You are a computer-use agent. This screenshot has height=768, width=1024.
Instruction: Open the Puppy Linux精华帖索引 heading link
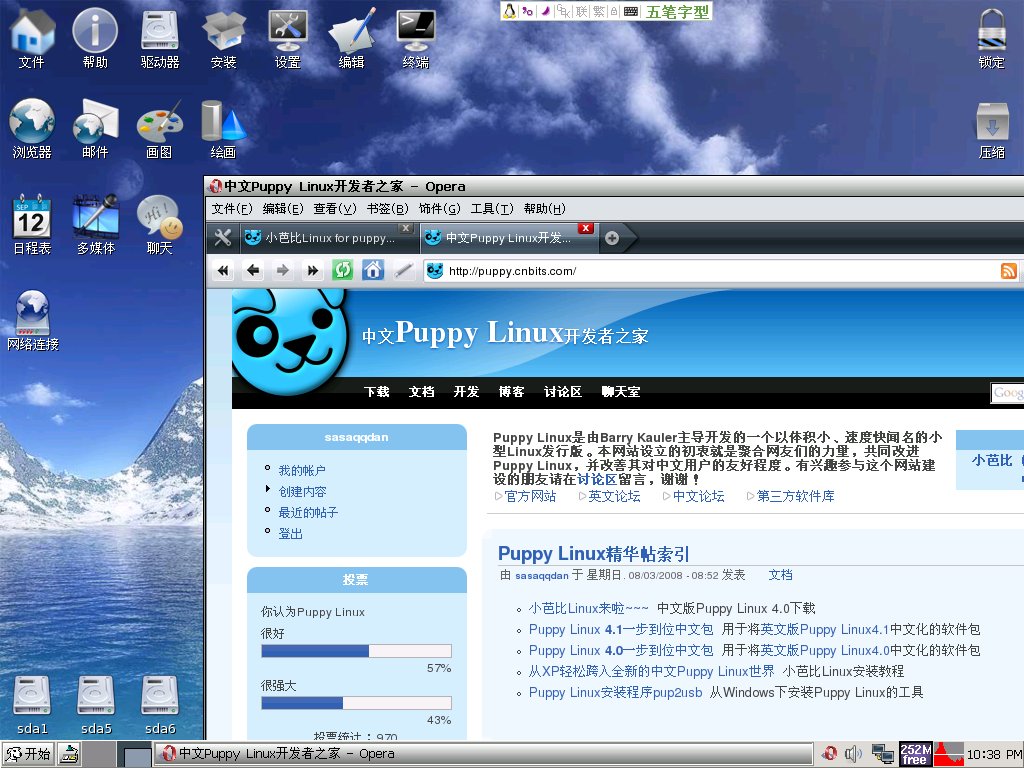coord(594,554)
